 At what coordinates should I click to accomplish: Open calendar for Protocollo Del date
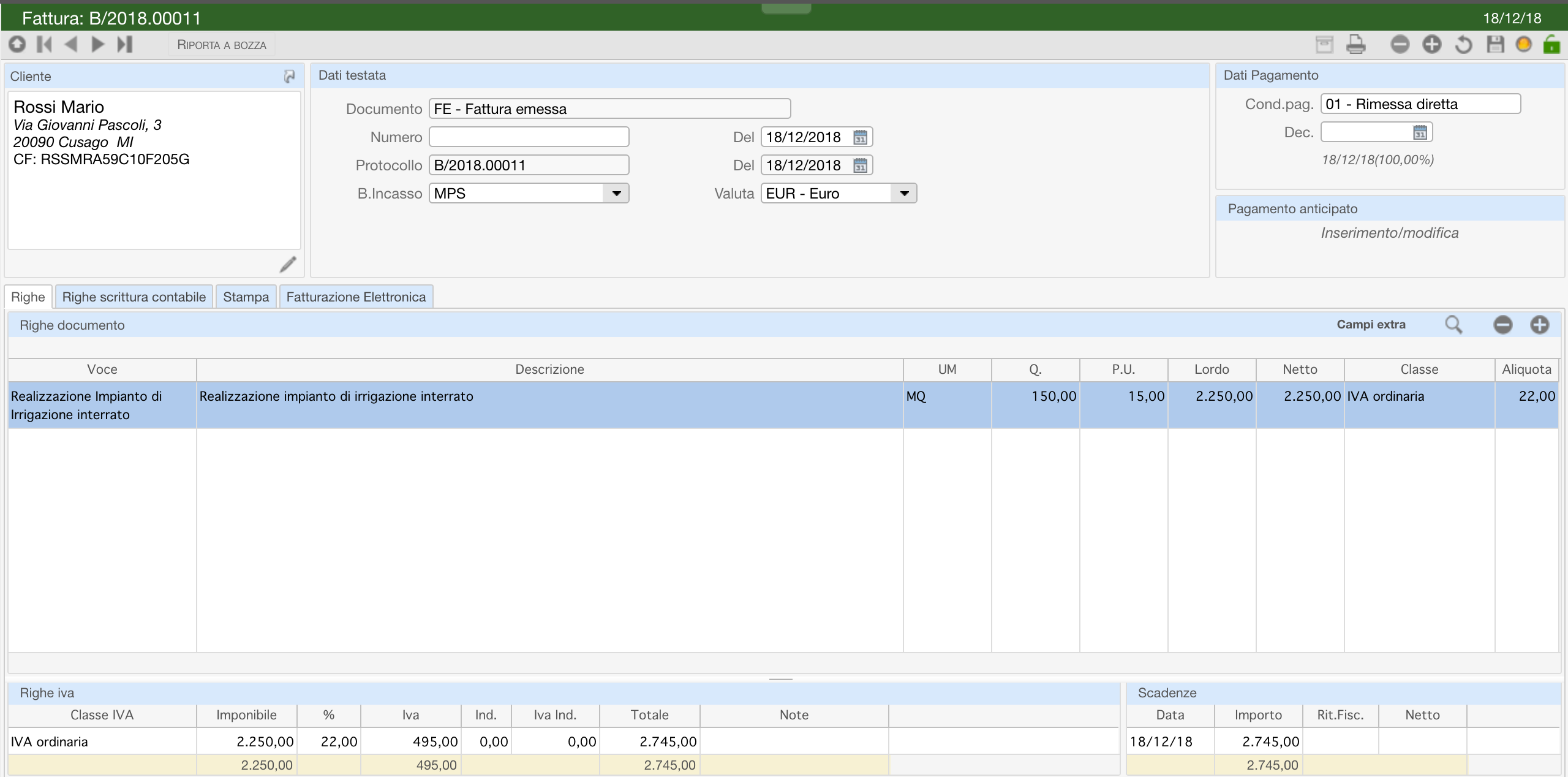click(x=861, y=165)
